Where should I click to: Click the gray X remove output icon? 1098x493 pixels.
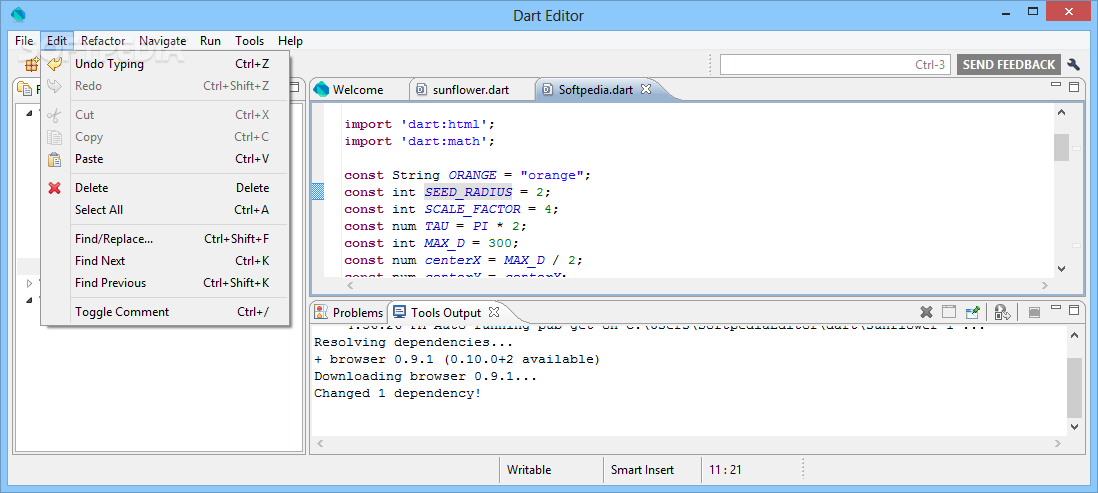pyautogui.click(x=926, y=312)
